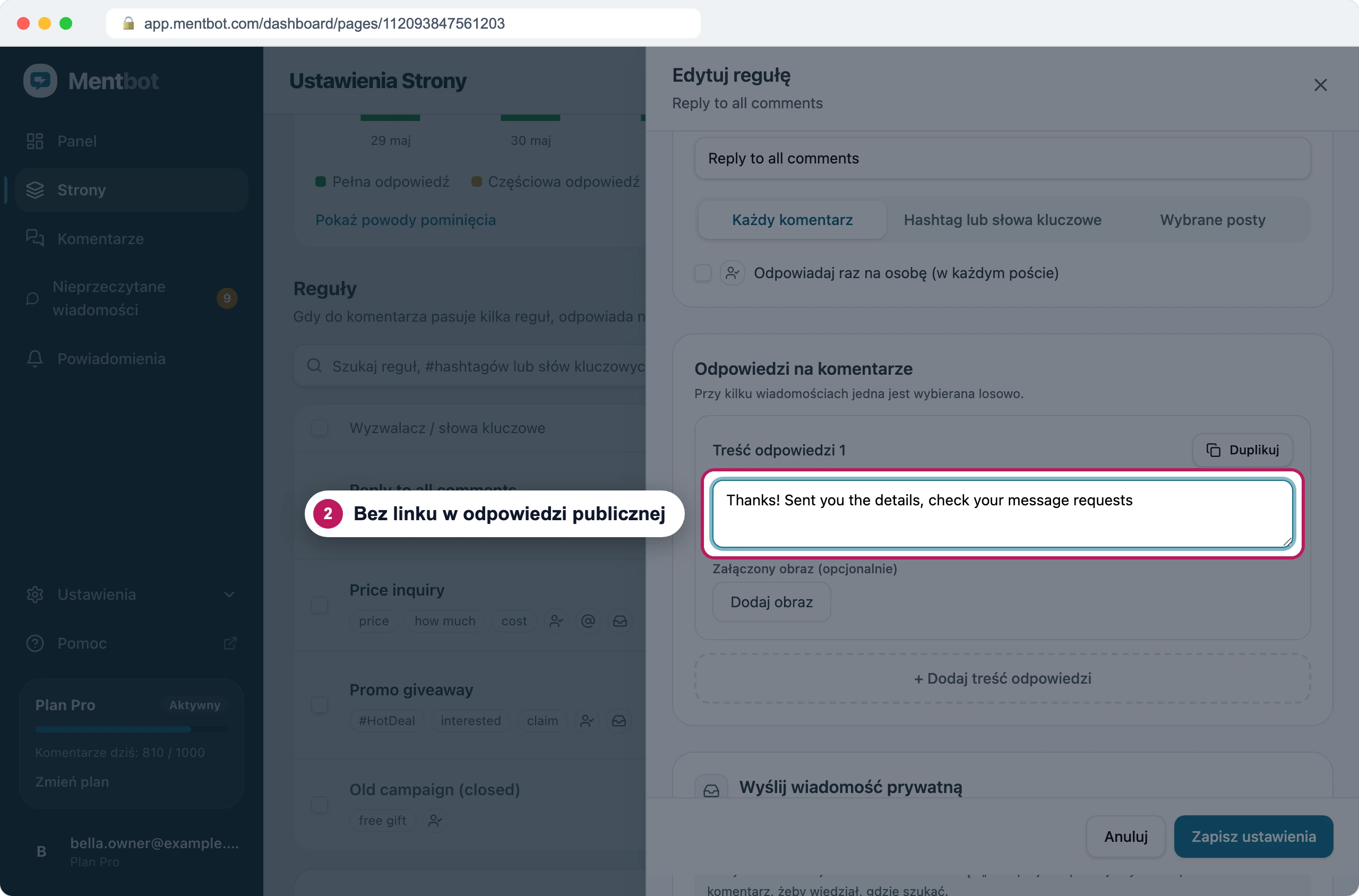This screenshot has width=1359, height=896.
Task: Select the Price inquiry rule checkbox
Action: click(x=320, y=605)
